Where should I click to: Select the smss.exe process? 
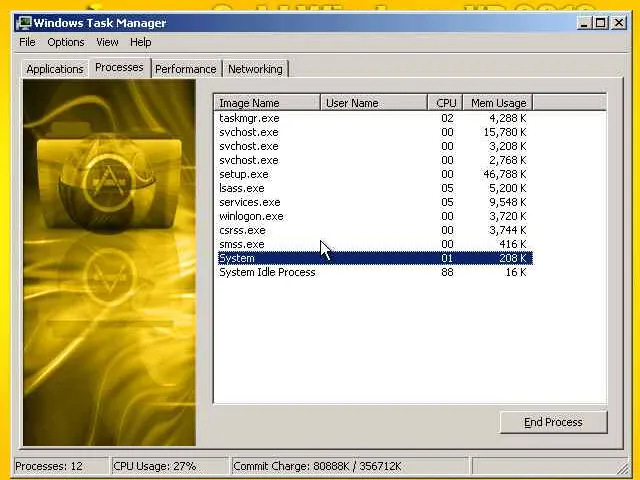pos(375,244)
